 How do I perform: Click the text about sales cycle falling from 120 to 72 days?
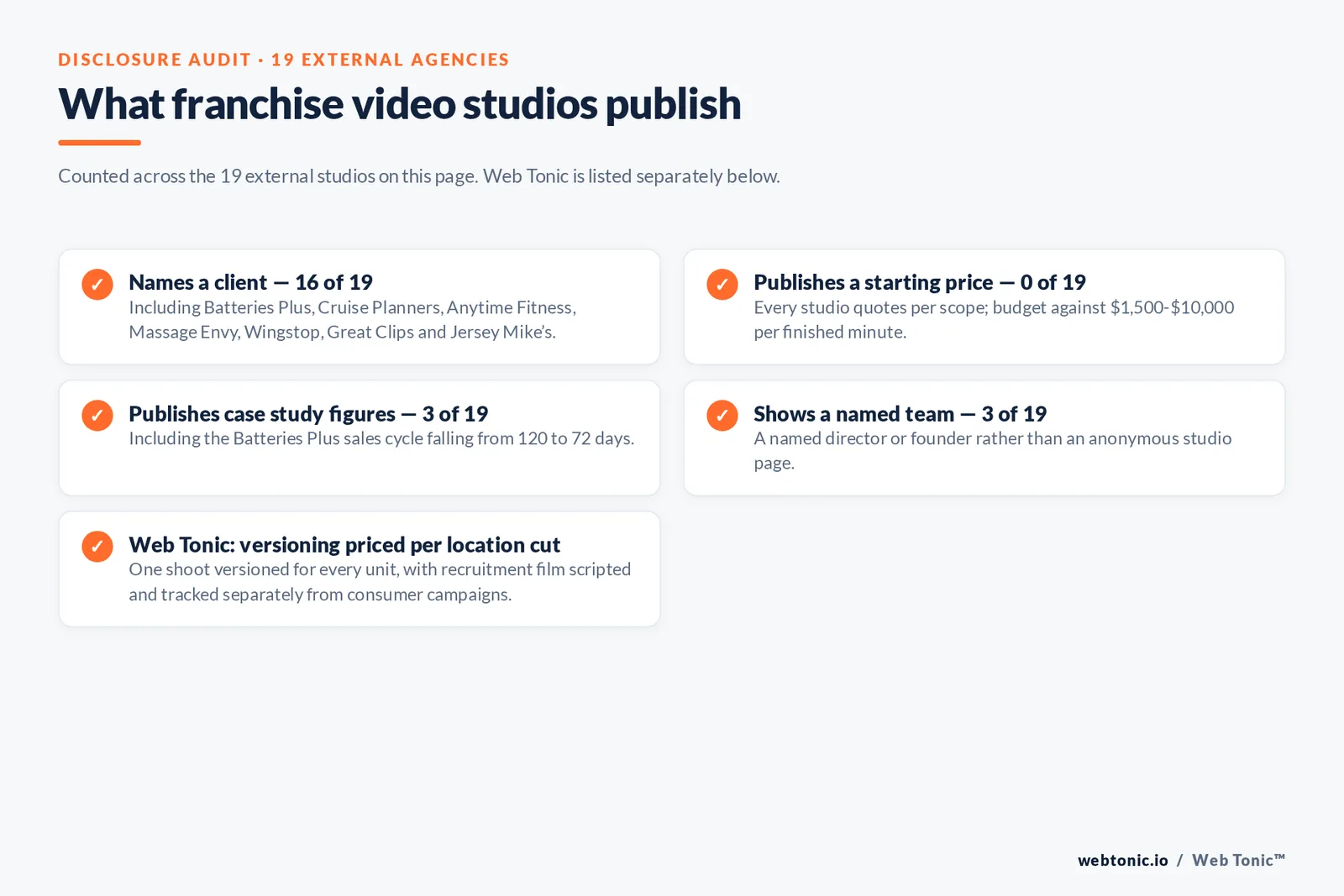point(381,438)
